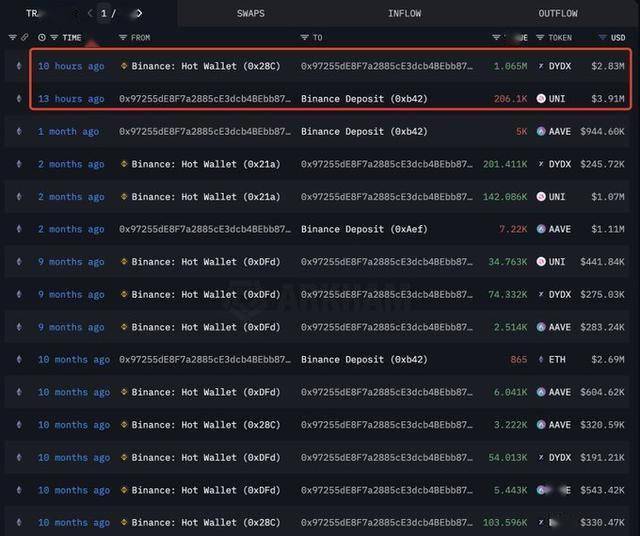Click AAVE token icon in $1.11M row
The image size is (640, 536).
coord(541,229)
